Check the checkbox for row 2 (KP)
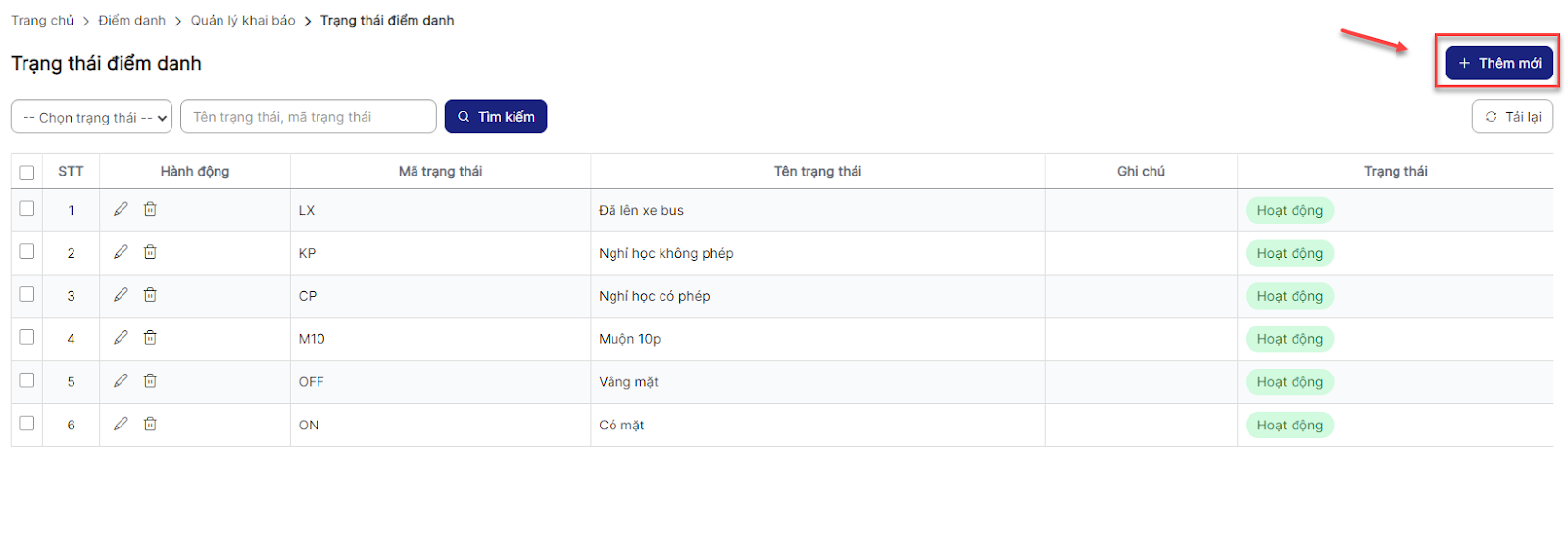The image size is (1568, 552). point(26,252)
